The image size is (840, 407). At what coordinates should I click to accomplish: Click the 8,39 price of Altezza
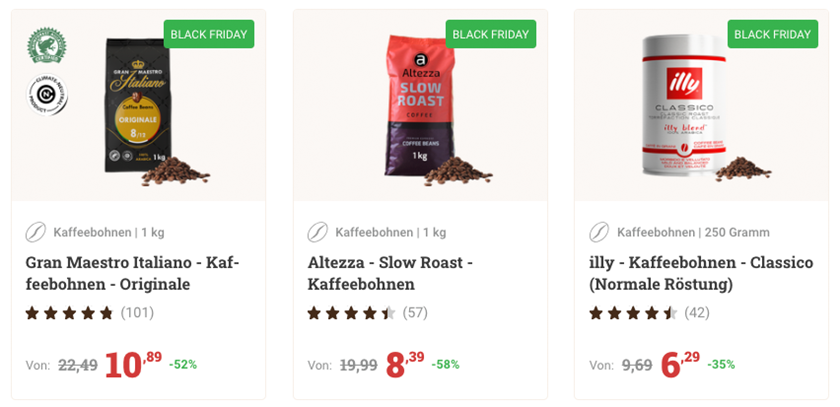pos(404,365)
